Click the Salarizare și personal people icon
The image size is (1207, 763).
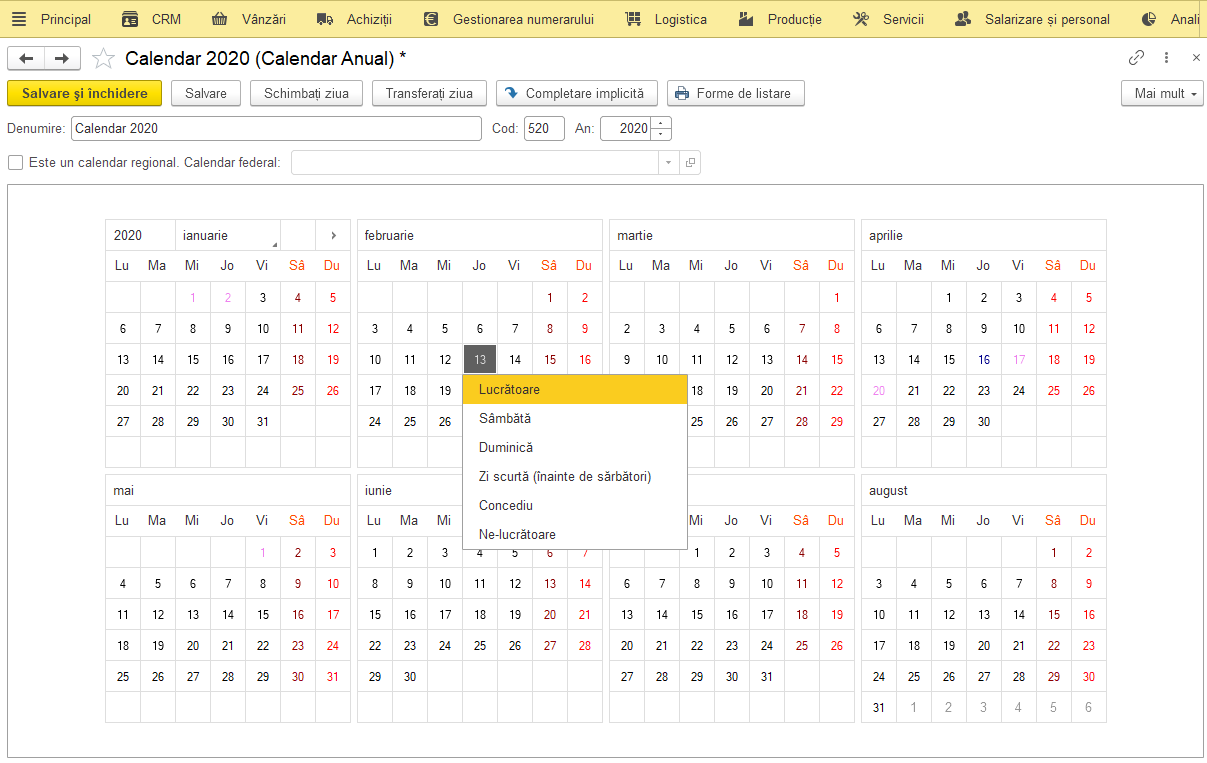[x=963, y=19]
